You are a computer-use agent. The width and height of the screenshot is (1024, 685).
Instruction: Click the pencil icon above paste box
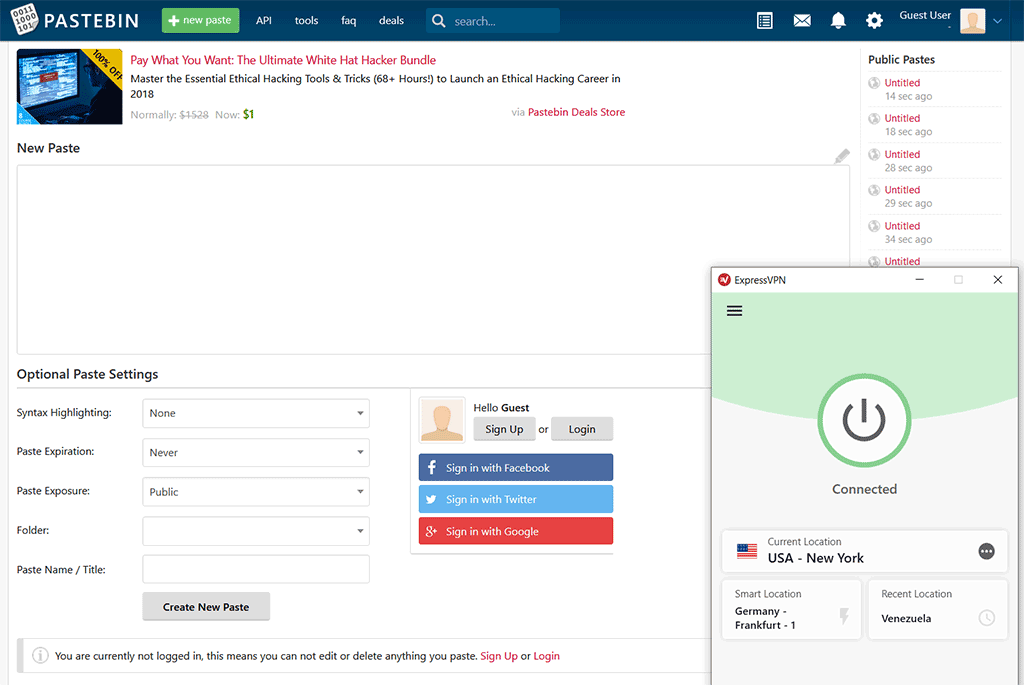[x=842, y=156]
